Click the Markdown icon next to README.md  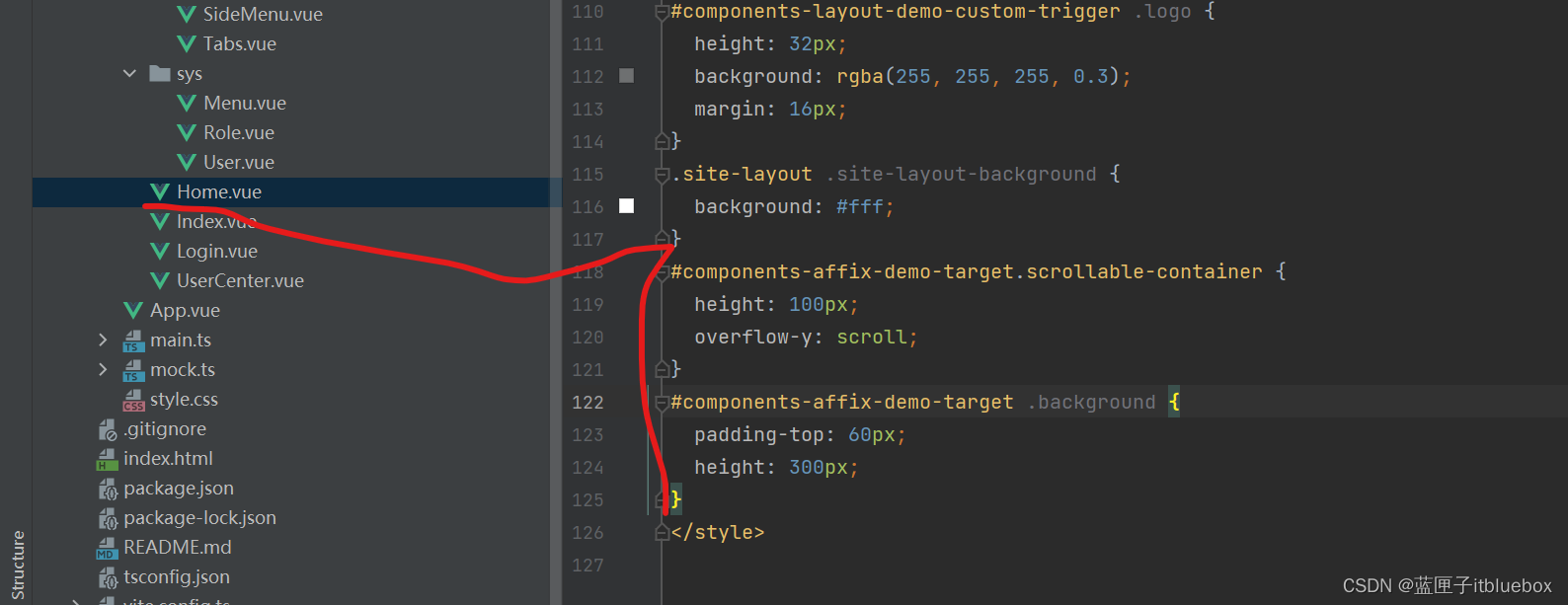(107, 548)
